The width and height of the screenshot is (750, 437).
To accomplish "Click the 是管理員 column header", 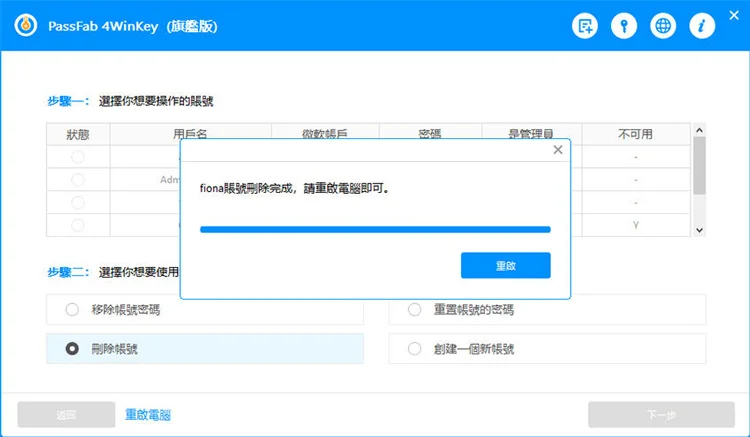I will 531,133.
